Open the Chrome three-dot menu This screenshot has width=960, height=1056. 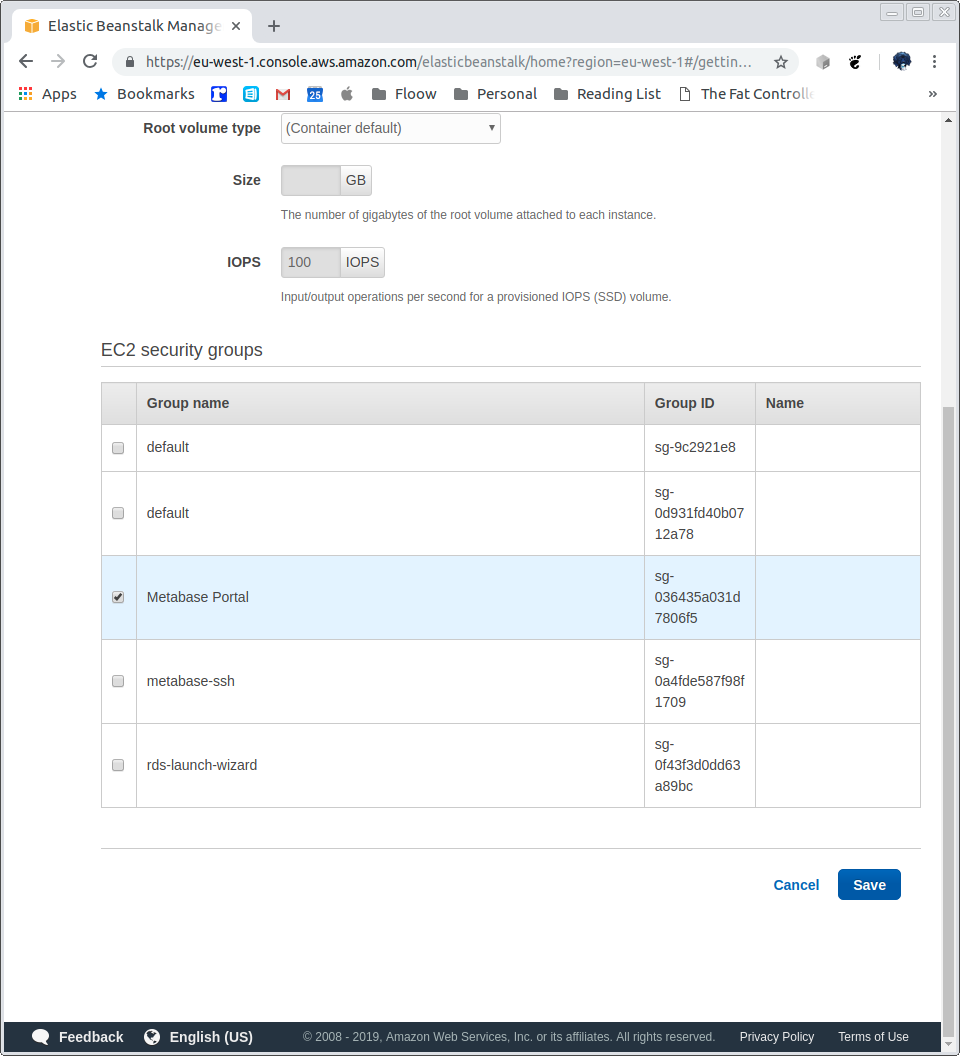(x=934, y=61)
